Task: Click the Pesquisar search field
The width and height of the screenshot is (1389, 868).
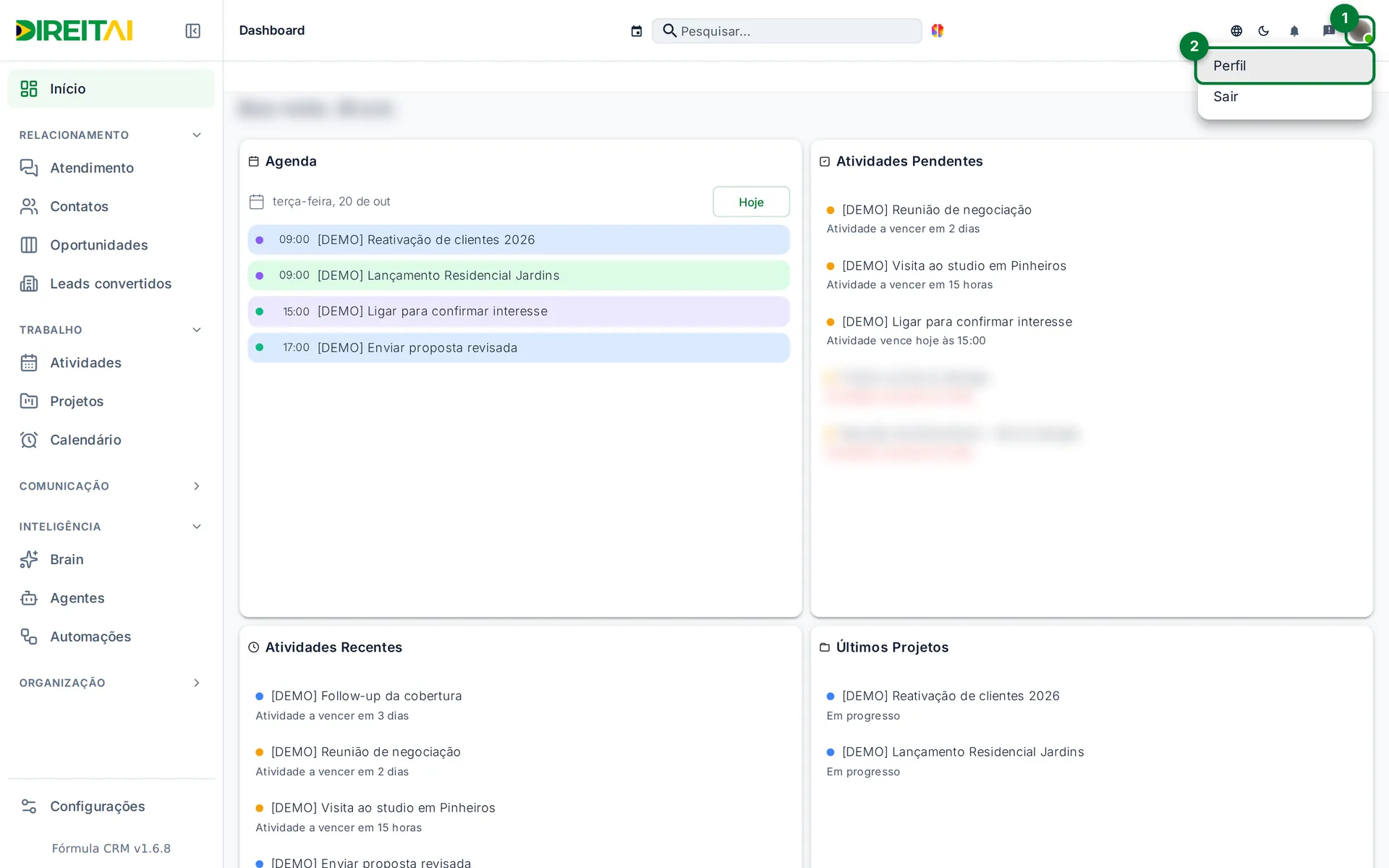Action: point(787,31)
